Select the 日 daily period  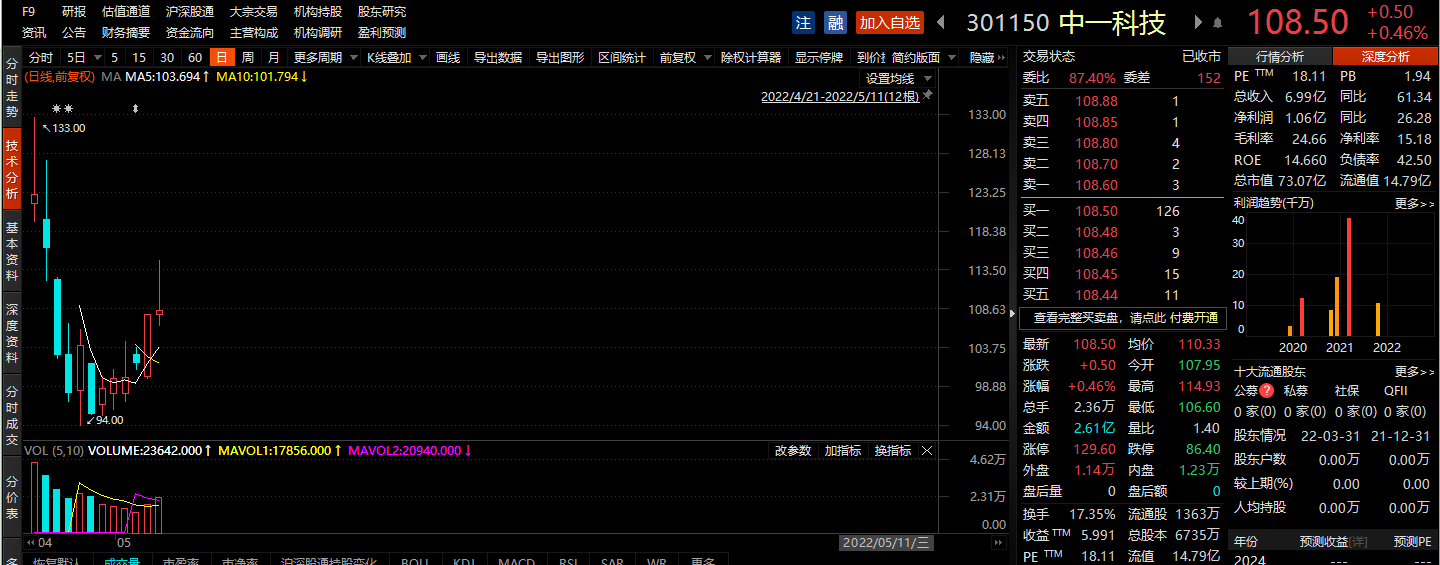(222, 58)
